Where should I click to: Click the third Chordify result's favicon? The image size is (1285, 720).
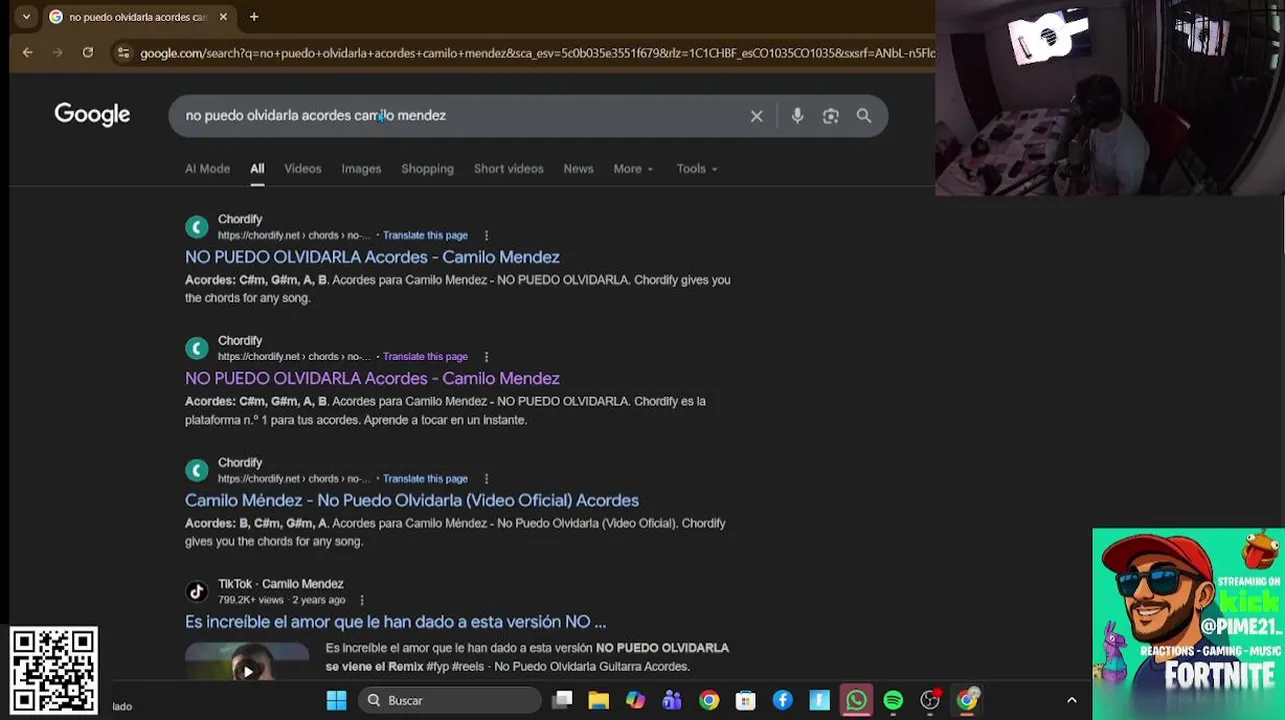coord(197,470)
